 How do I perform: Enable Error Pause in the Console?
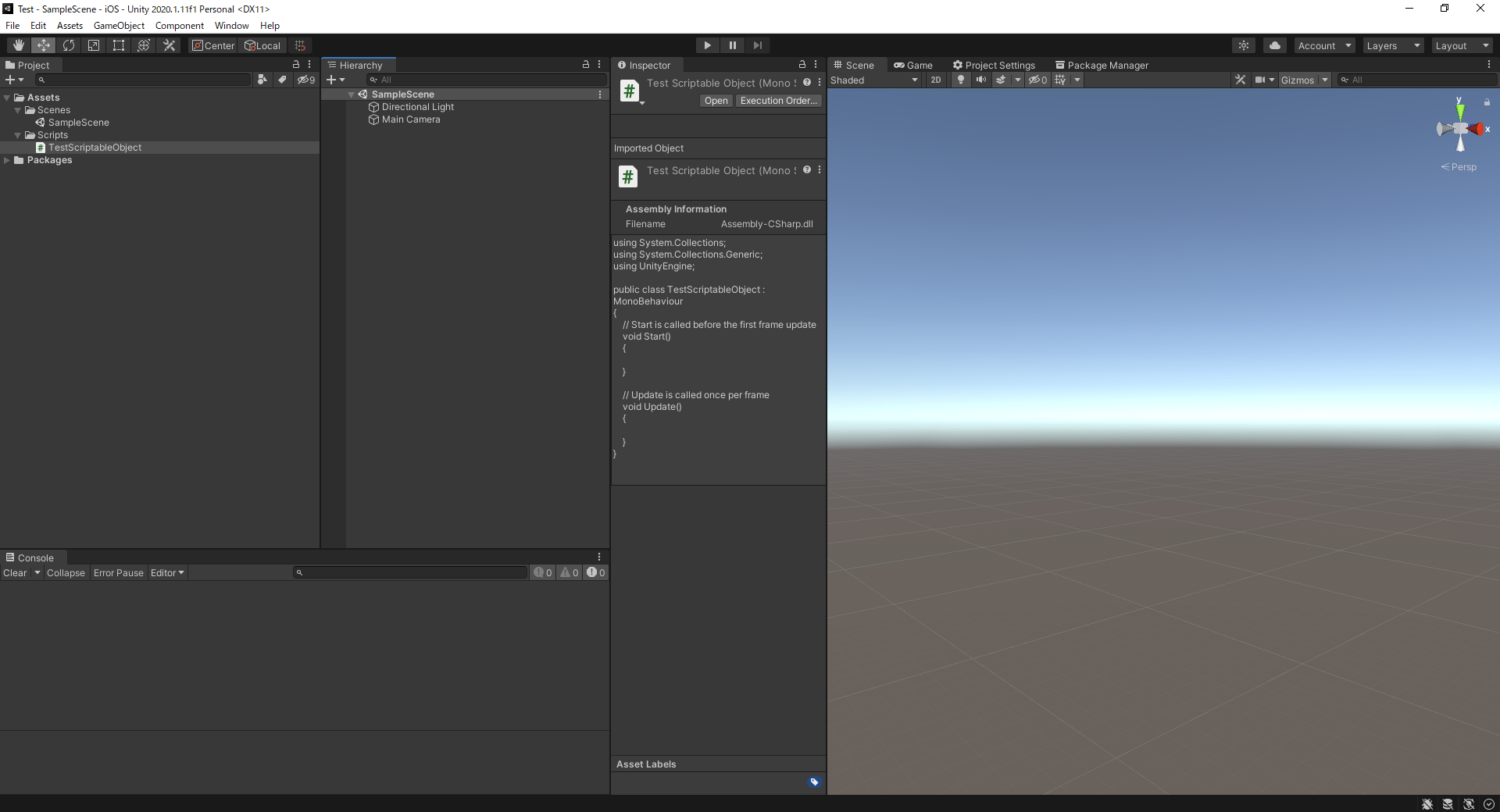tap(118, 572)
